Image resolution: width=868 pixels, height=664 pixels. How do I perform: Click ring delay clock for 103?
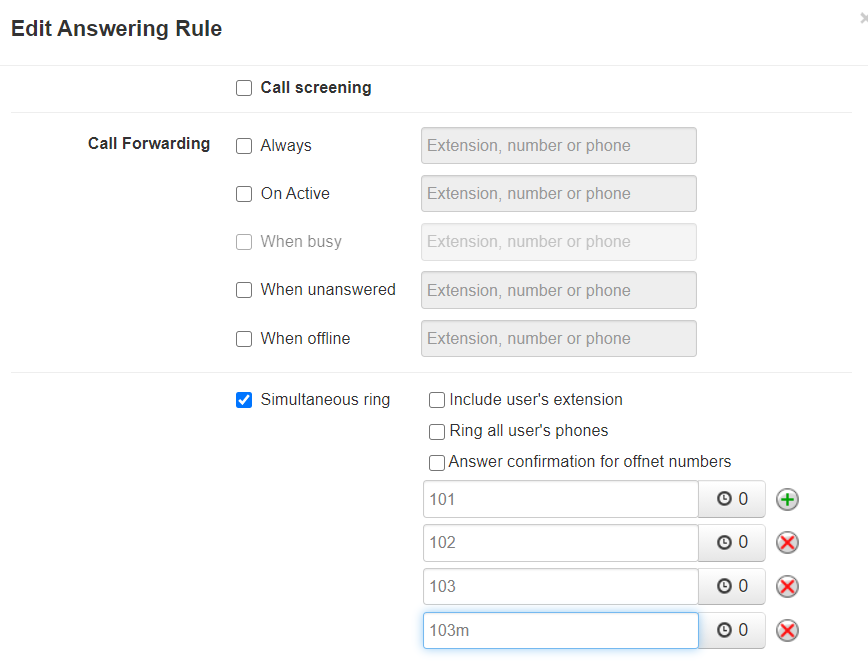click(732, 587)
